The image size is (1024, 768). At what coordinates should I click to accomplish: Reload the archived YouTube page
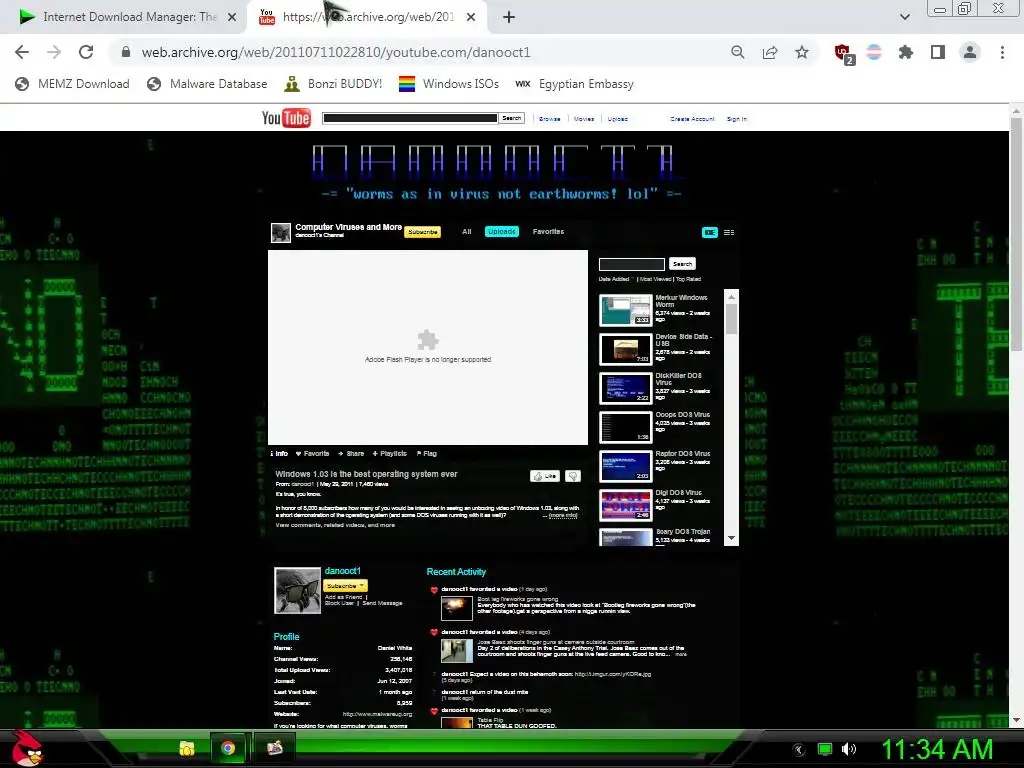tap(86, 52)
